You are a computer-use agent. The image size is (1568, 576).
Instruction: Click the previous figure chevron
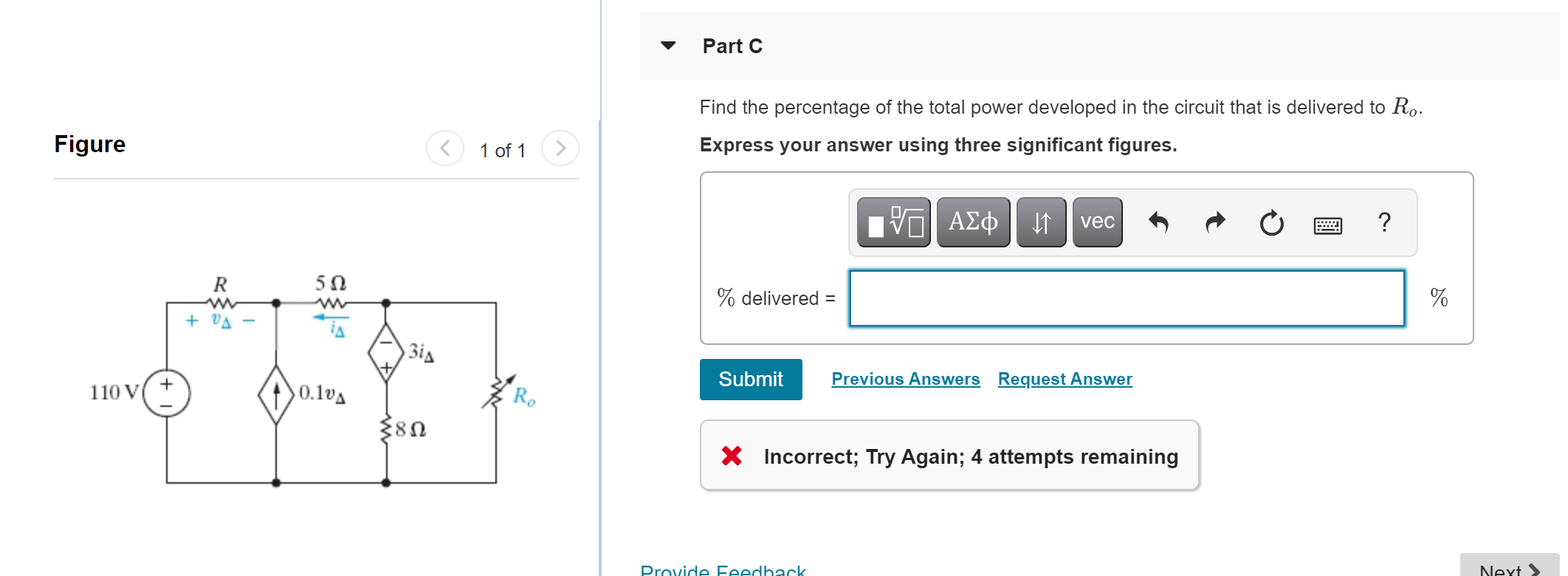pyautogui.click(x=444, y=148)
